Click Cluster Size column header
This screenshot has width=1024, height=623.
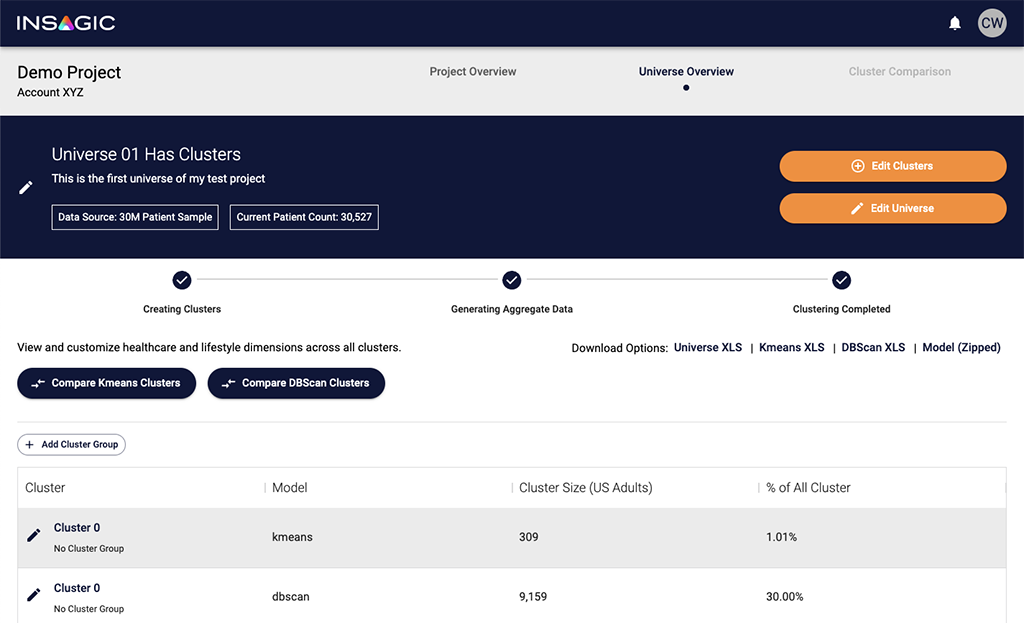[x=586, y=488]
